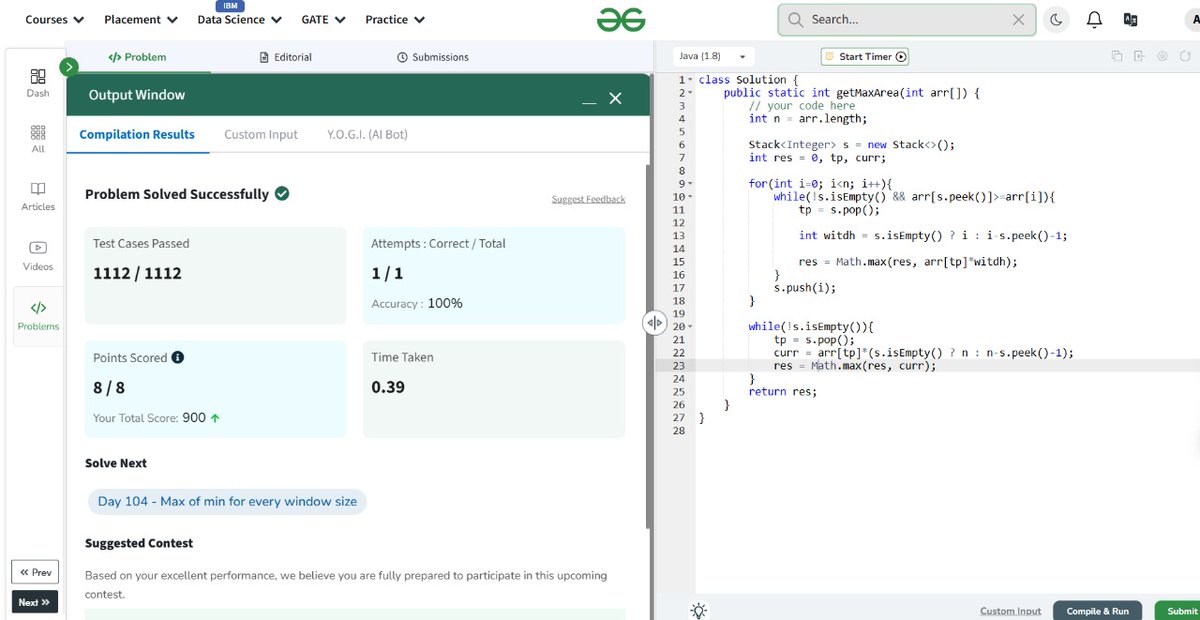This screenshot has width=1200, height=620.
Task: Open the Videos sidebar icon
Action: click(38, 256)
